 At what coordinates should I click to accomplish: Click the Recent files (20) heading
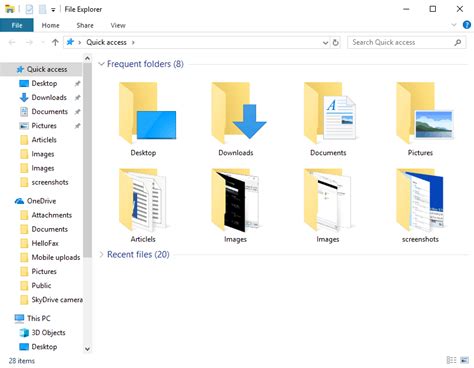click(138, 255)
